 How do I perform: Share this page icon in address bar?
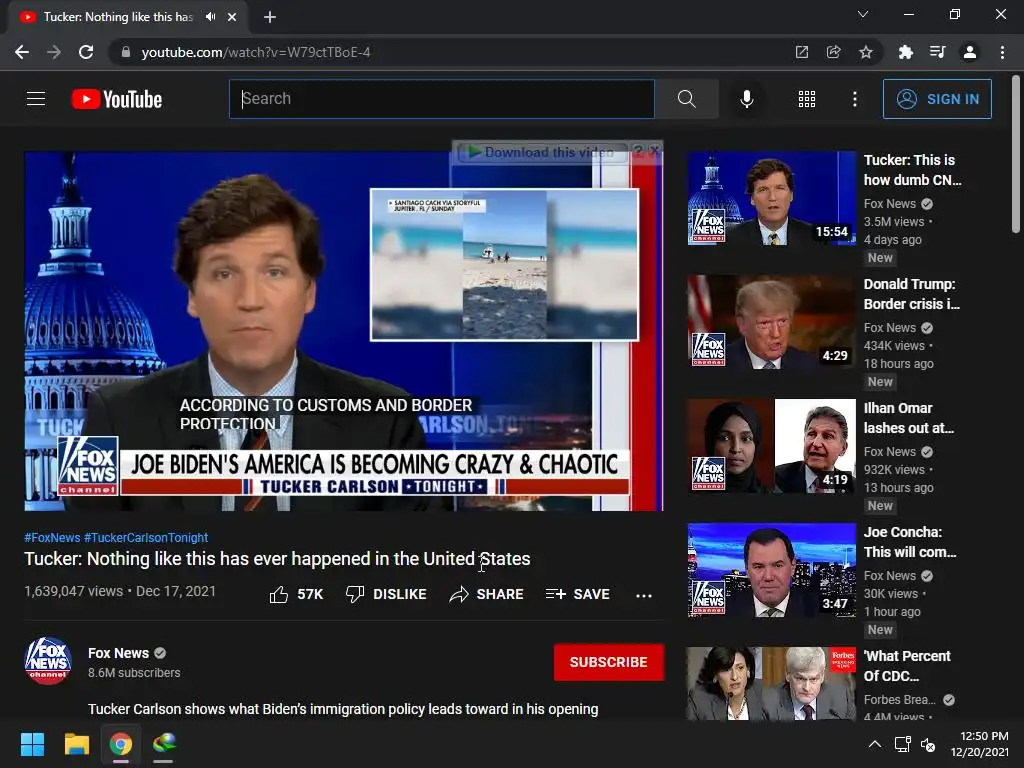coord(833,52)
